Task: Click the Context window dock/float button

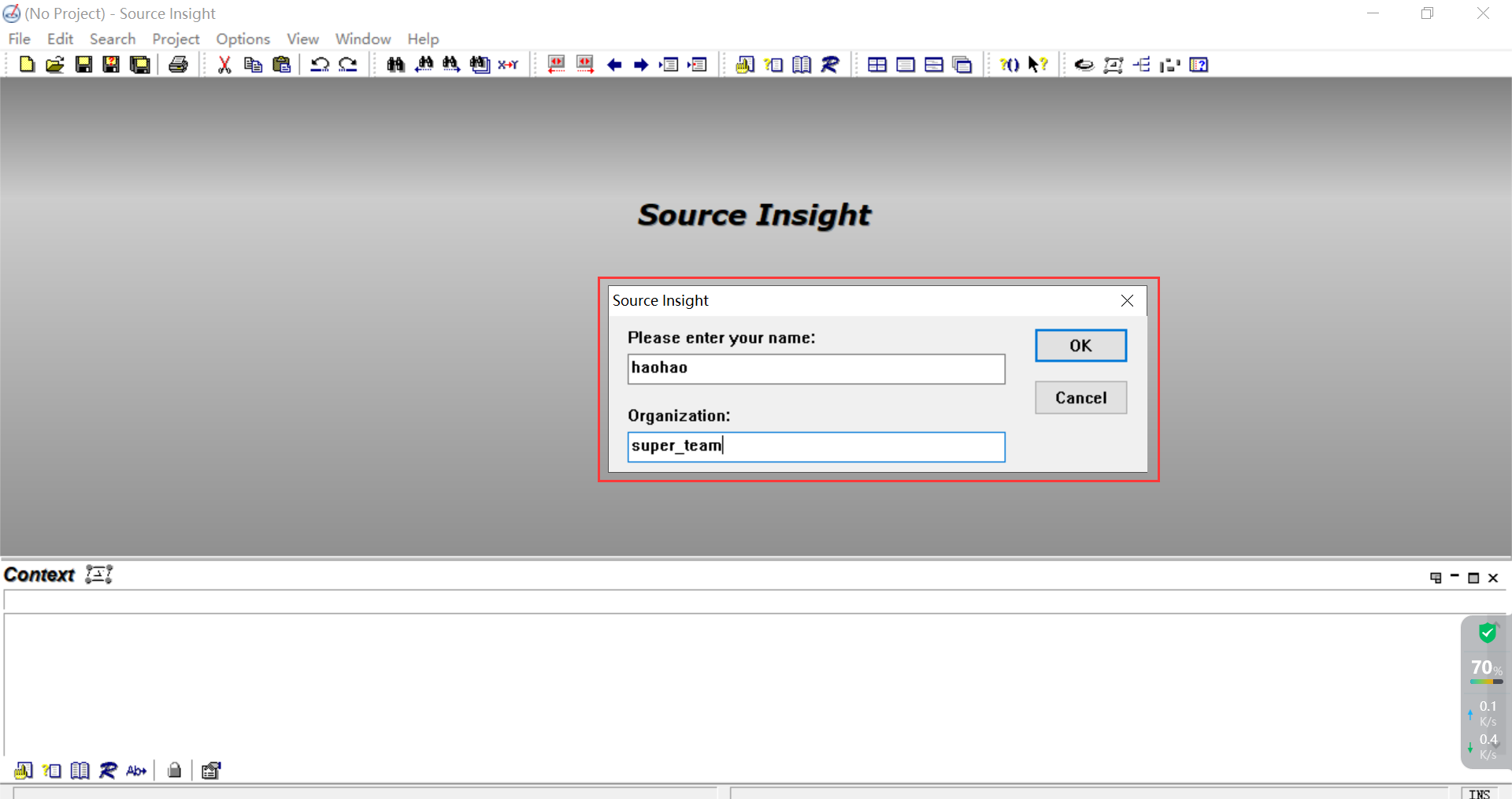Action: pyautogui.click(x=1436, y=578)
